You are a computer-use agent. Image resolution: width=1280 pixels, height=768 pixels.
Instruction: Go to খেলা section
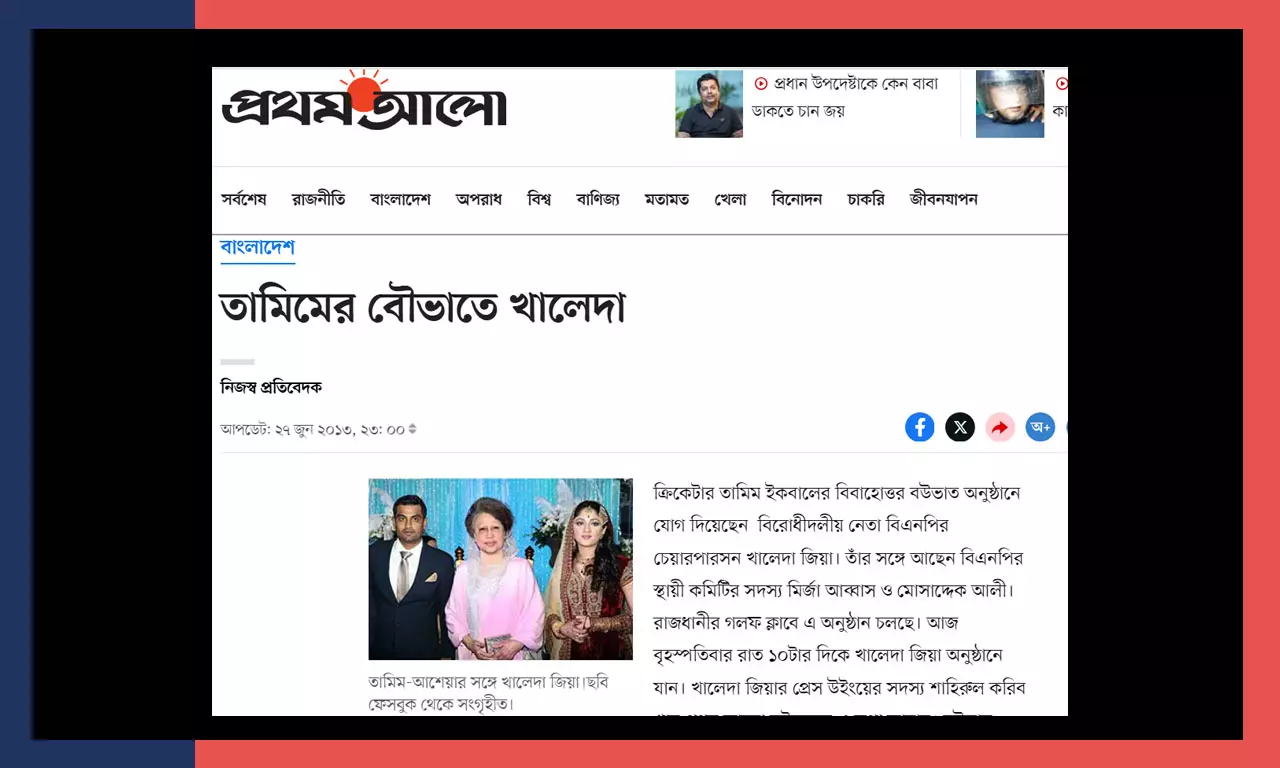(x=730, y=199)
